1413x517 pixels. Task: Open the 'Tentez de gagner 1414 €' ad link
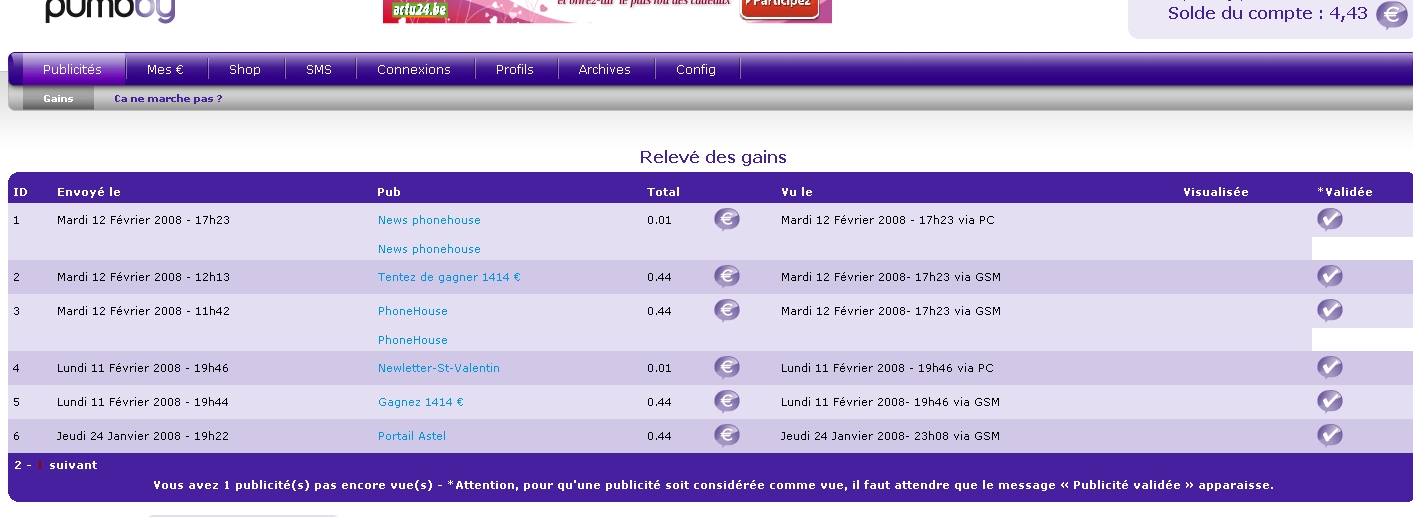point(449,277)
